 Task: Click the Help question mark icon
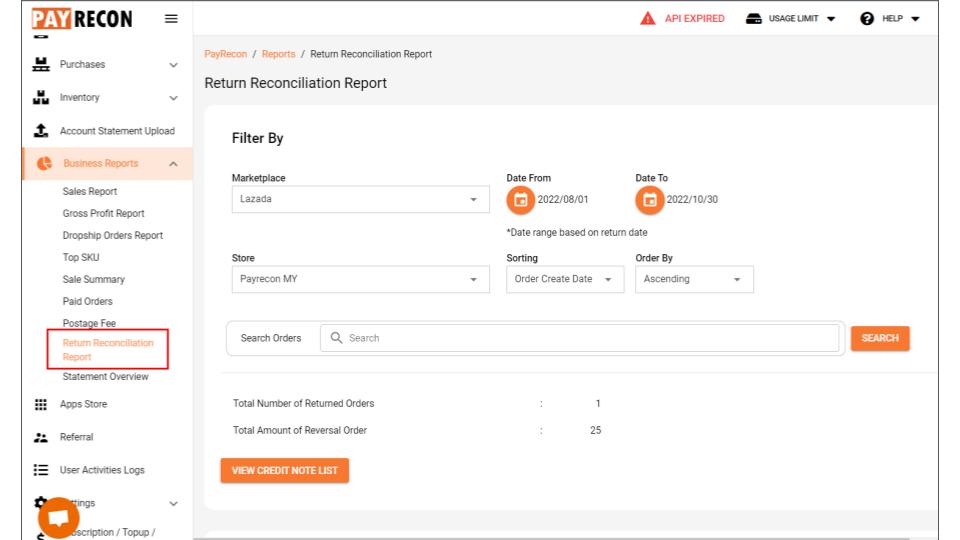(867, 18)
